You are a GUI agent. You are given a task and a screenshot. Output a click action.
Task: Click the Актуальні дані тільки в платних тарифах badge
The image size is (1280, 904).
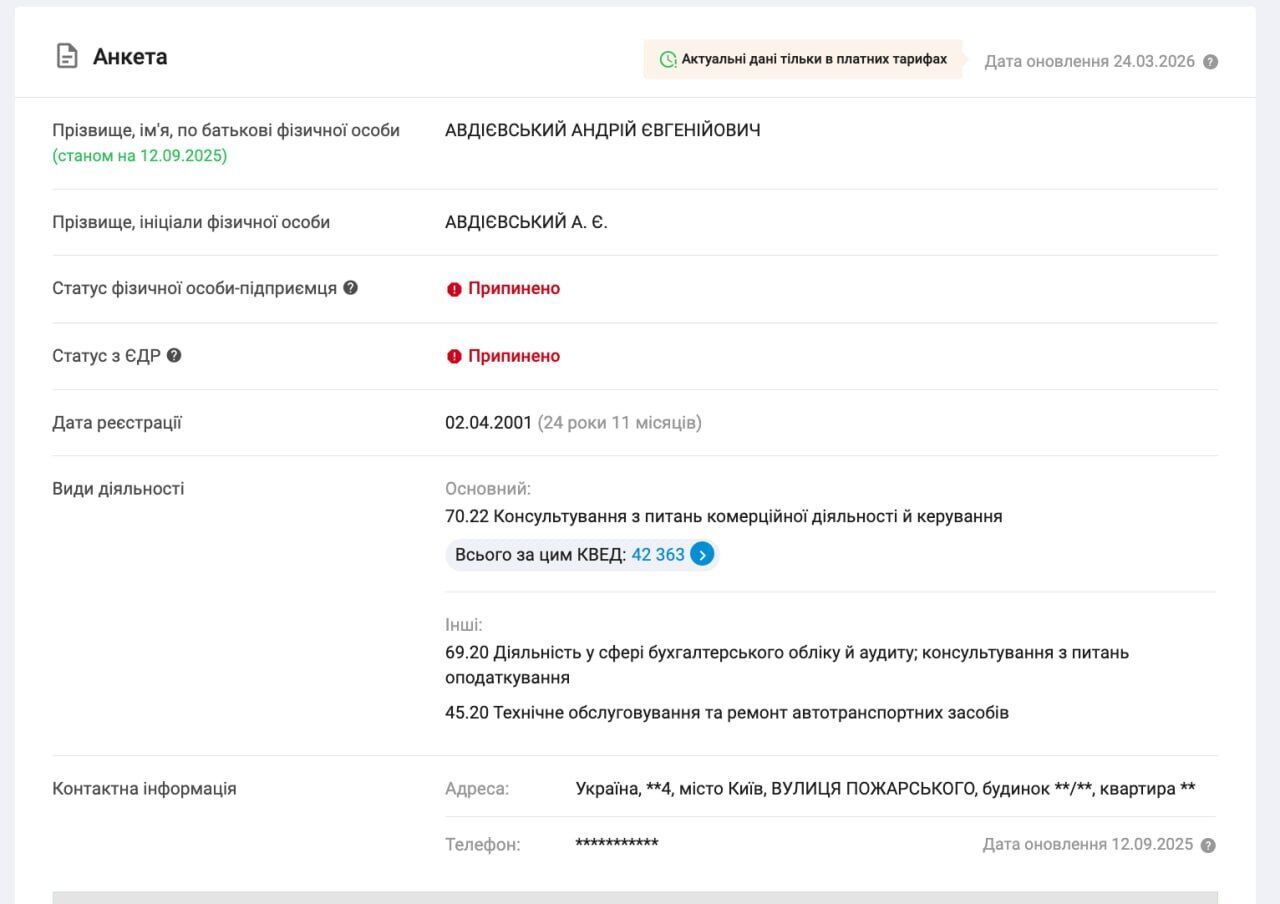pyautogui.click(x=803, y=60)
